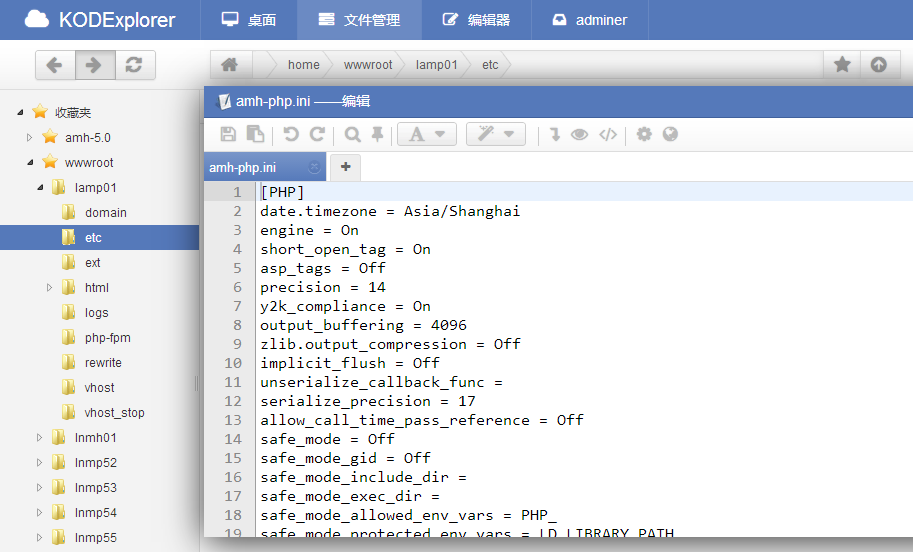This screenshot has width=913, height=552.
Task: Open the font size dropdown
Action: [427, 134]
